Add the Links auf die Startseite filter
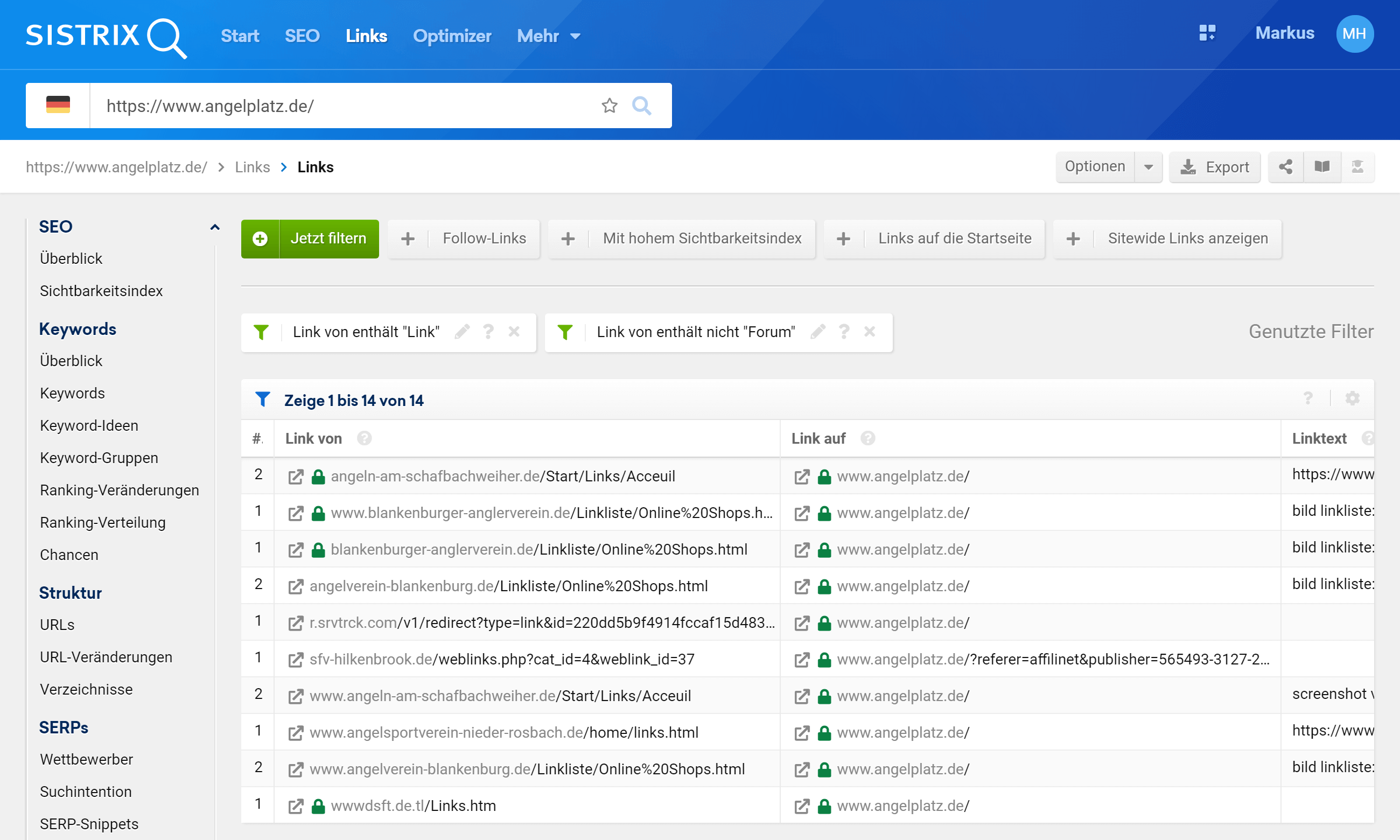 click(x=934, y=239)
